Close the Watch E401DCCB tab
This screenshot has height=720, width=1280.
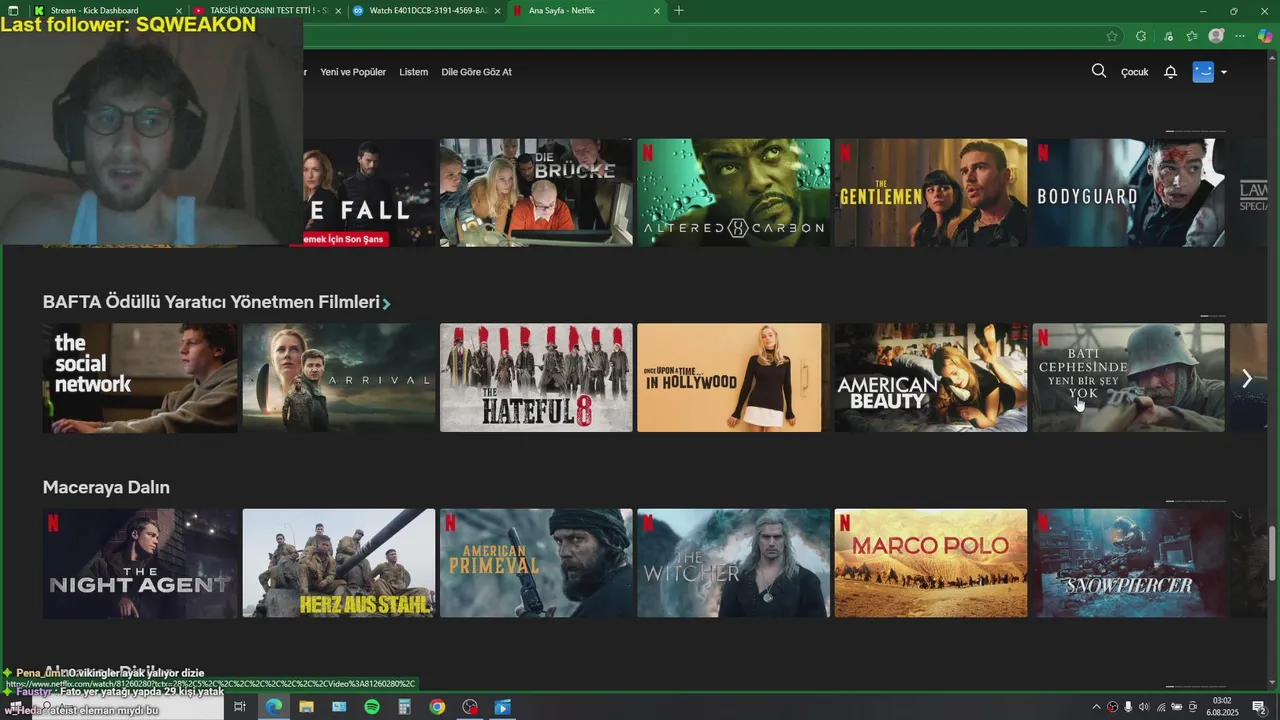point(497,11)
